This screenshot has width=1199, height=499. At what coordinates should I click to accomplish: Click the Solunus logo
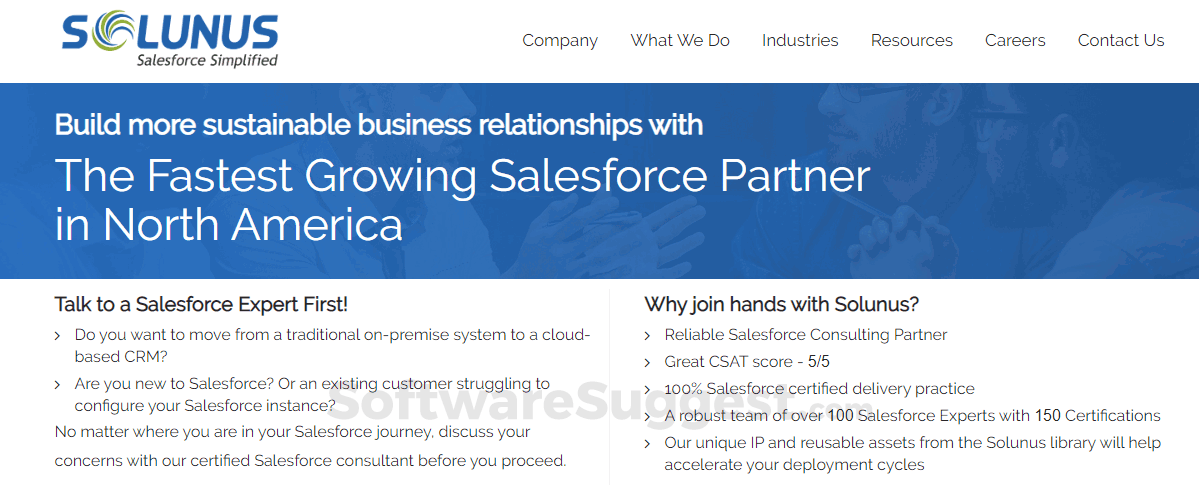(169, 32)
